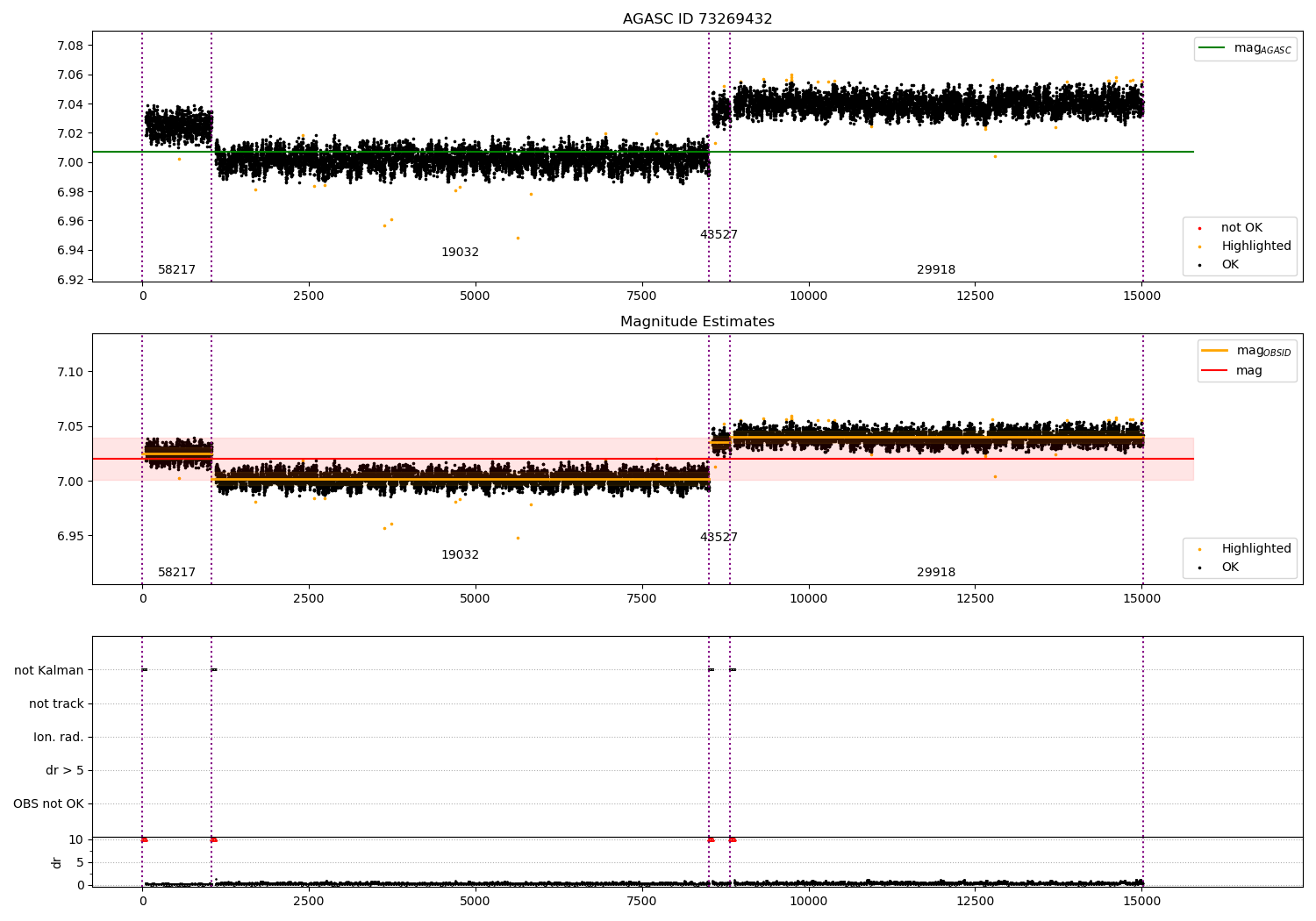Viewport: 1316px width, 921px height.
Task: Click 'OK' in the Magnitude Estimates legend
Action: pyautogui.click(x=1219, y=568)
